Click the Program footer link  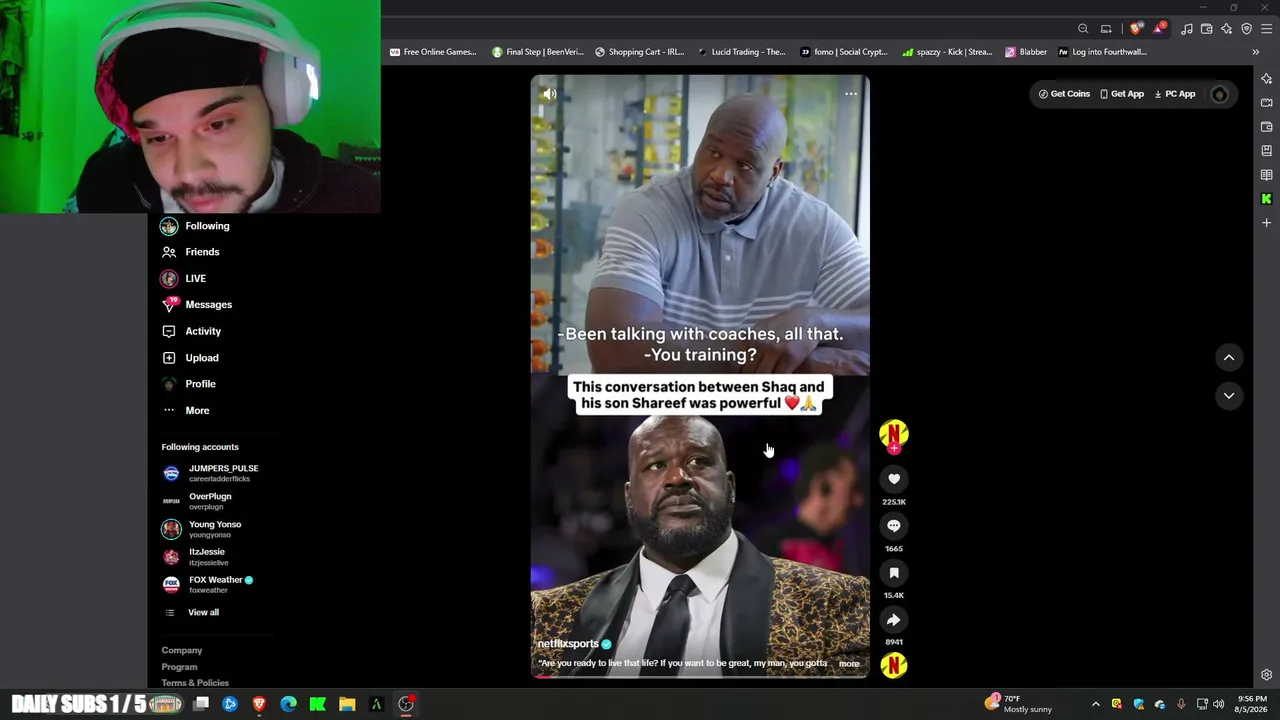pos(180,667)
